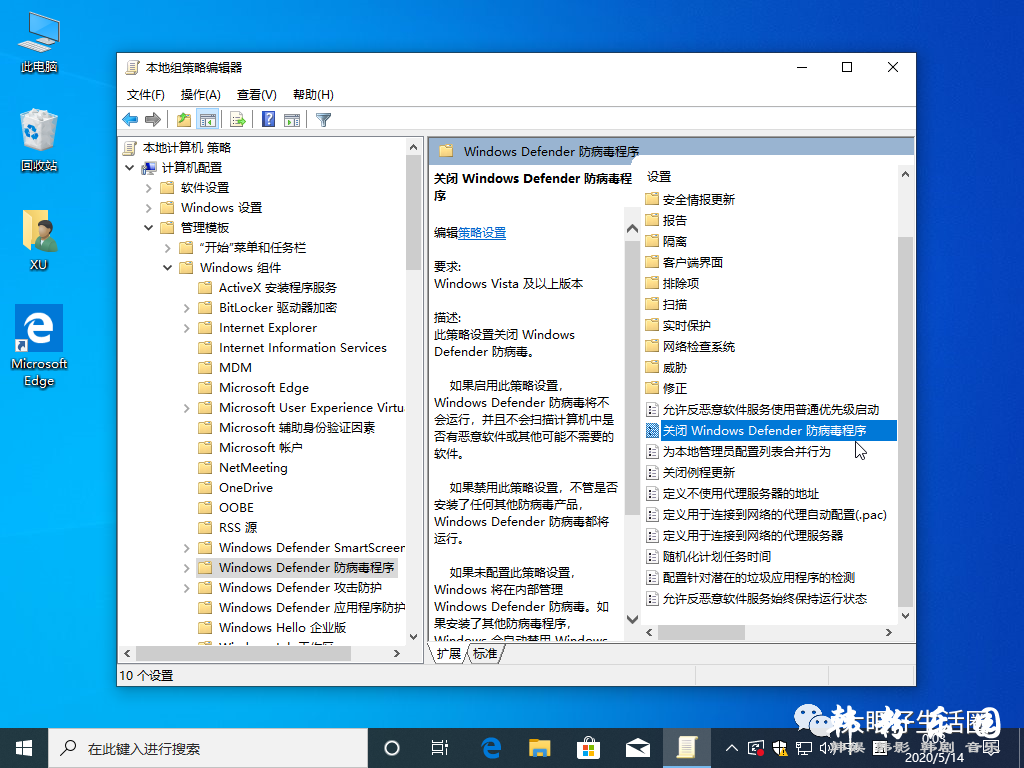Select 为本地管理员配置列表合并行为 policy
This screenshot has height=768, width=1024.
click(x=738, y=451)
